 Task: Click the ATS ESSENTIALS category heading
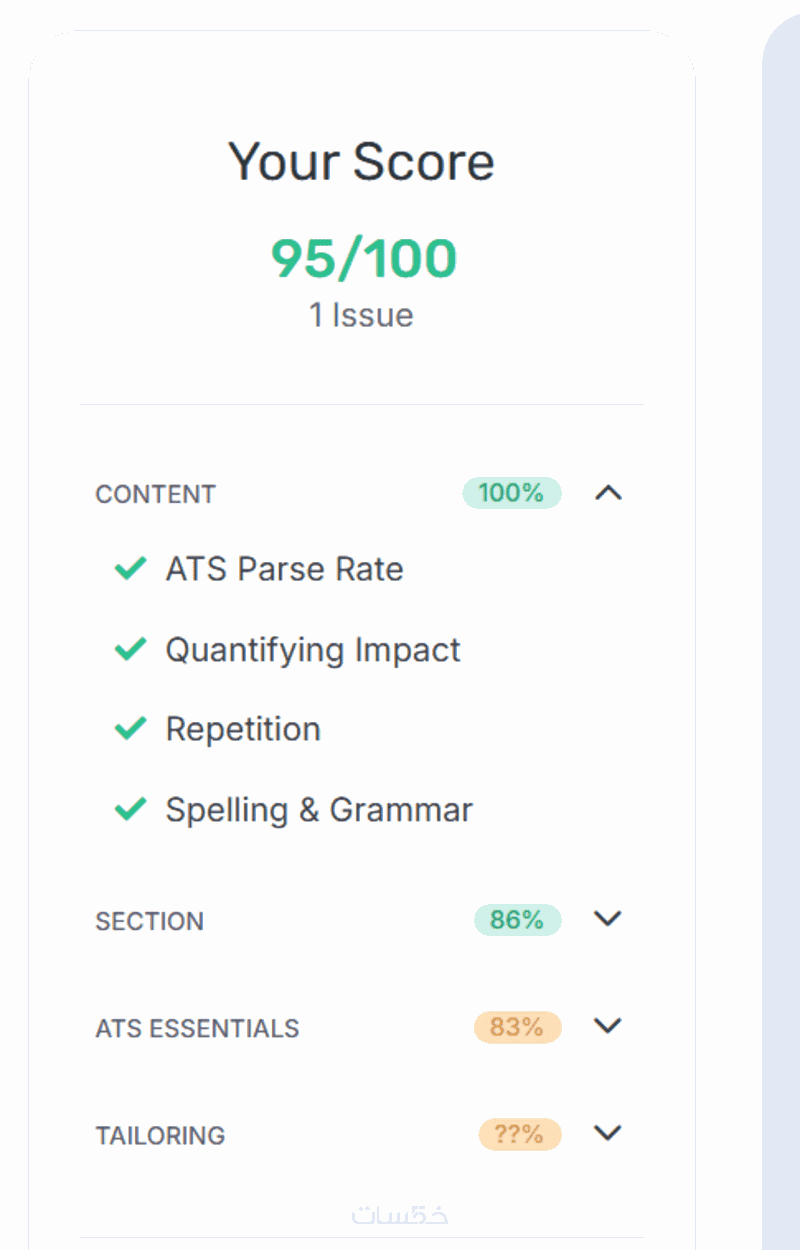(x=197, y=1028)
